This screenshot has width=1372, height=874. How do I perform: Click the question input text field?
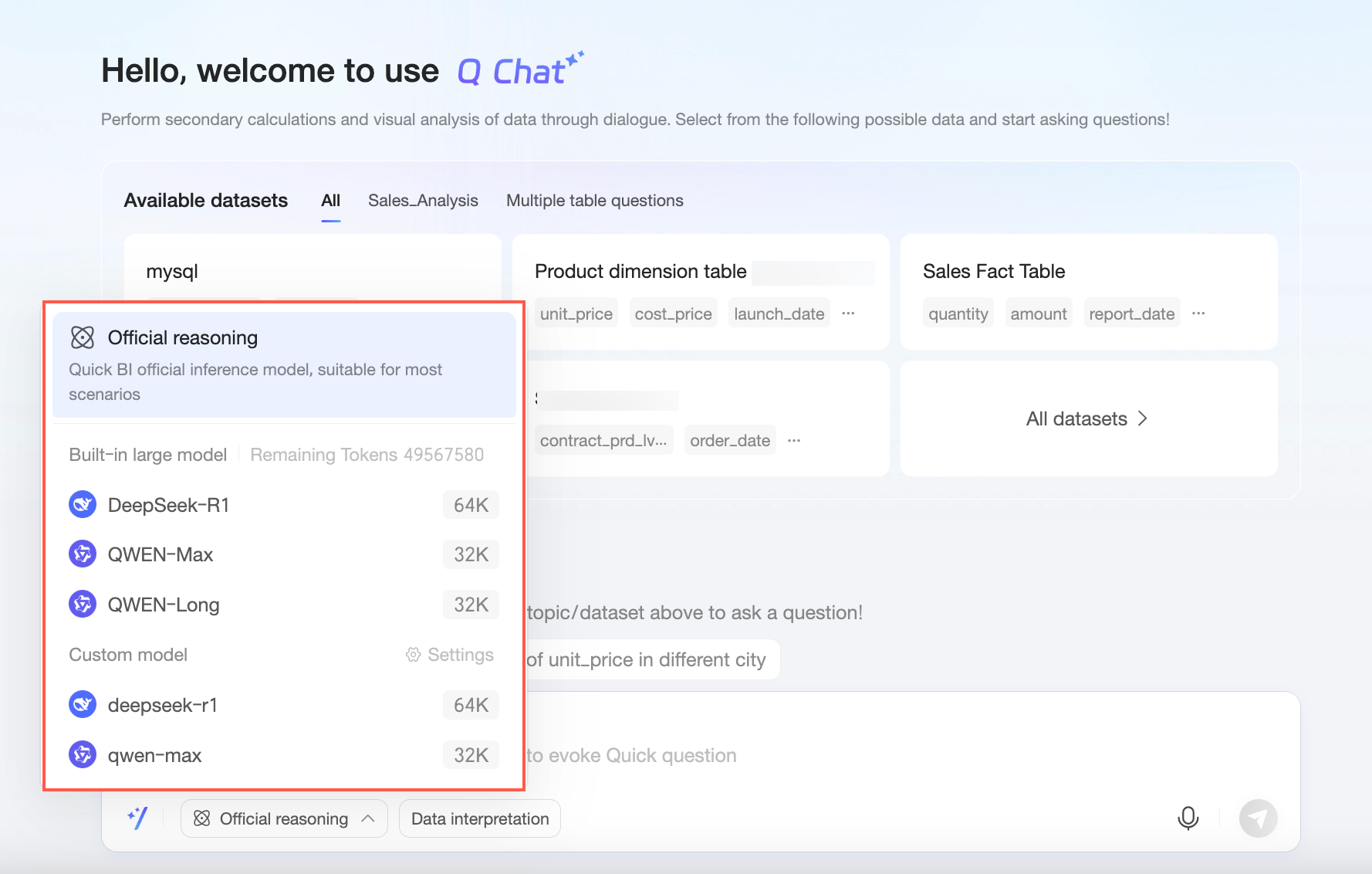point(849,755)
